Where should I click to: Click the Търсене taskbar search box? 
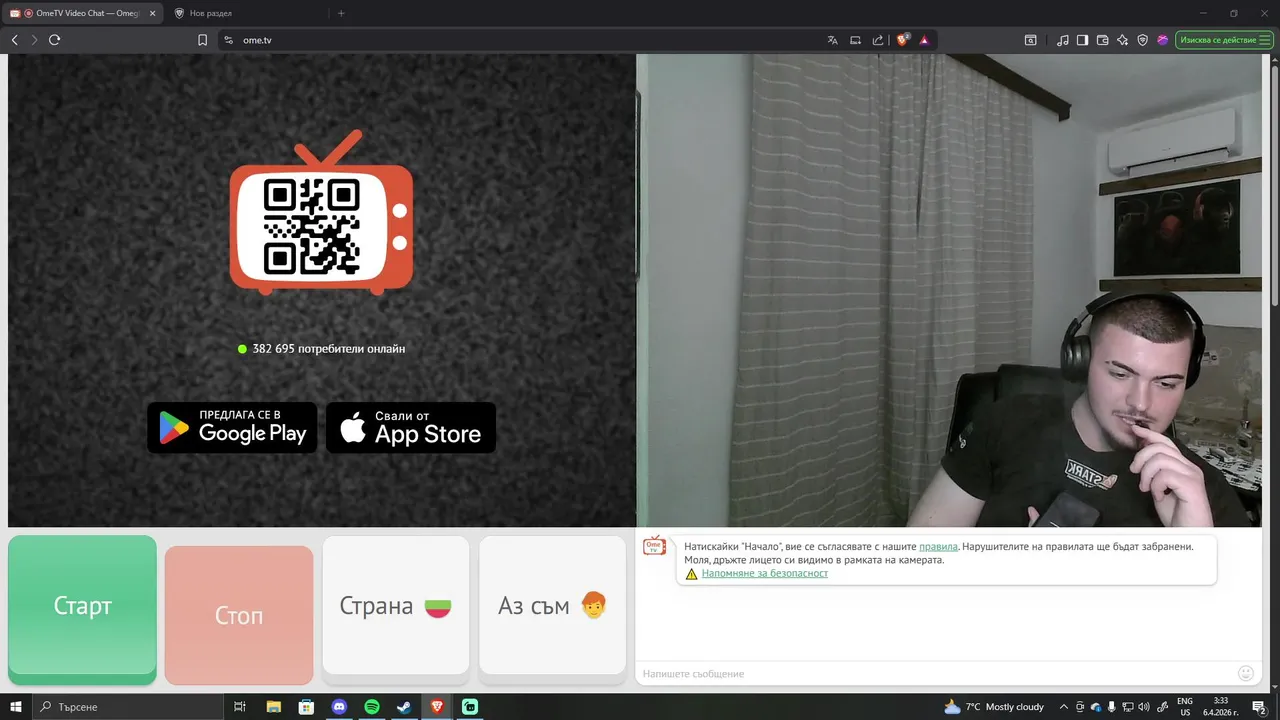(x=128, y=707)
